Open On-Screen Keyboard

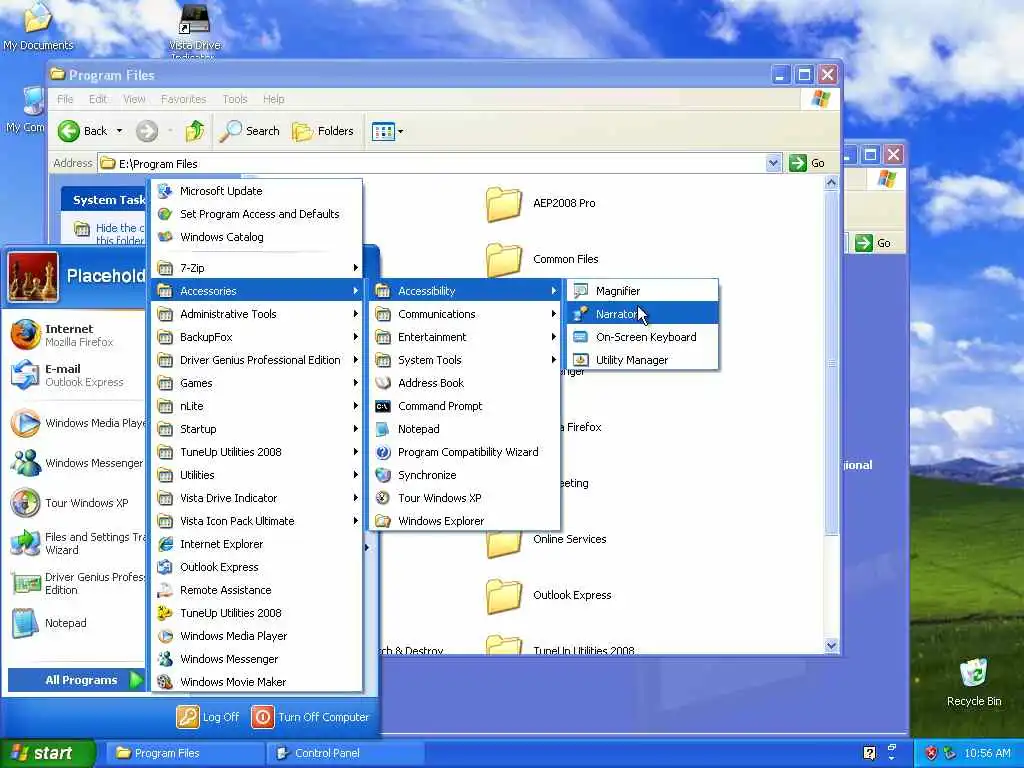tap(643, 337)
